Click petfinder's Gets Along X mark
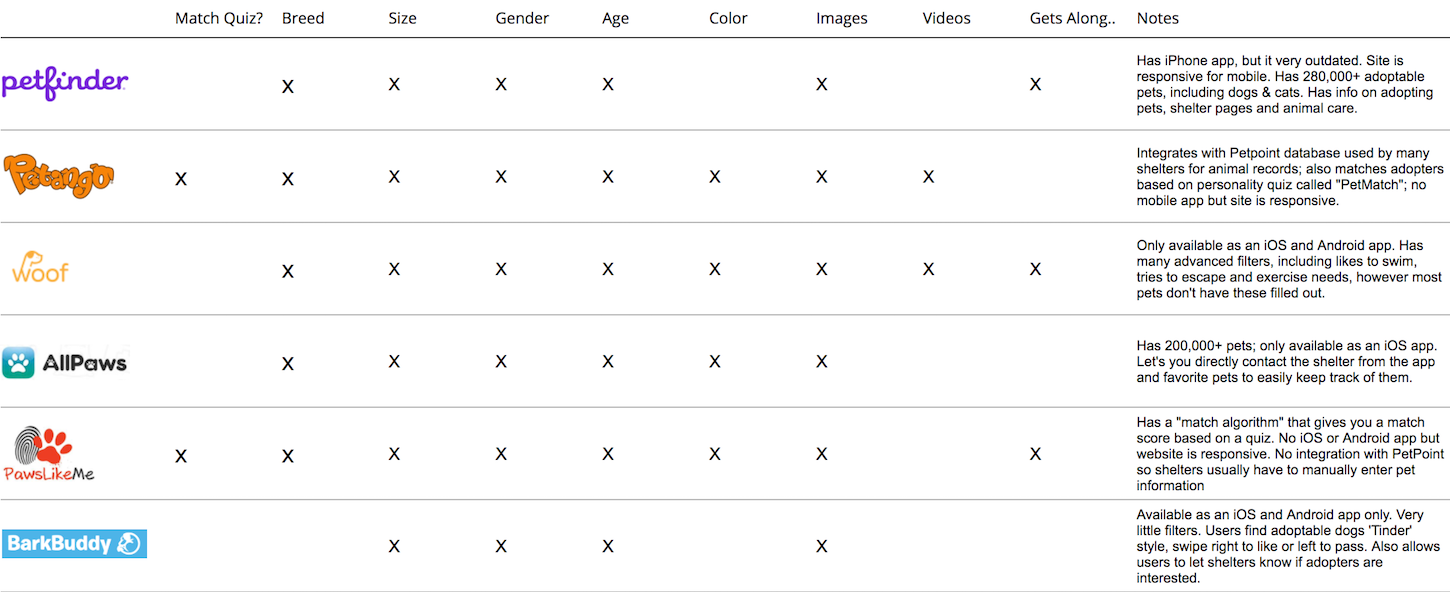The image size is (1450, 592). (1035, 84)
